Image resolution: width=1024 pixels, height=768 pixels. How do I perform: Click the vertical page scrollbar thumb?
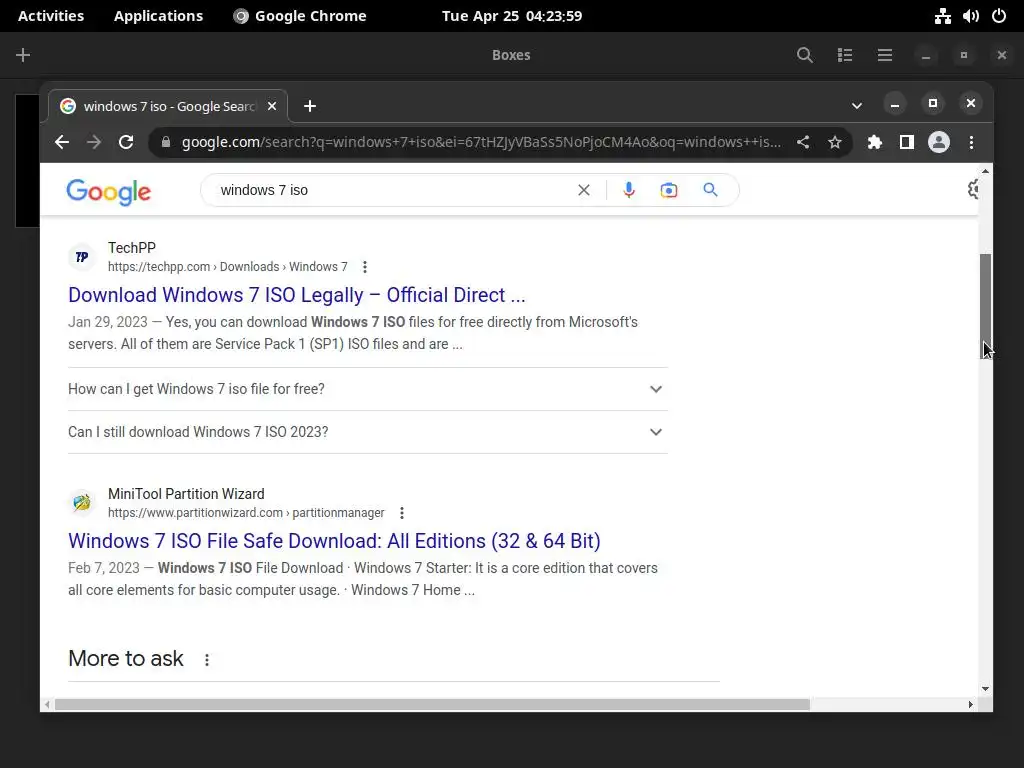pos(985,306)
